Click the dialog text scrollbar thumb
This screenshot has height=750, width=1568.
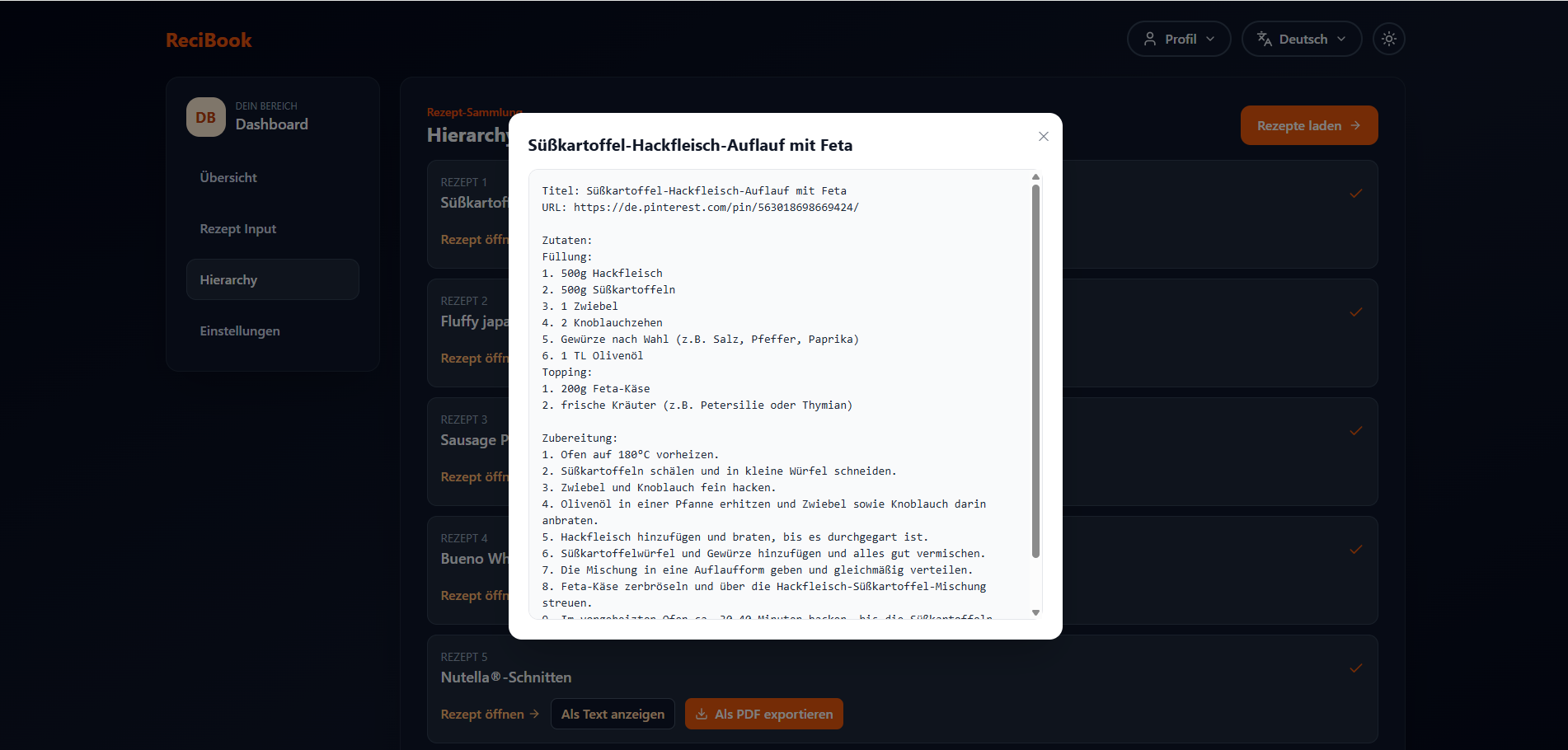coord(1035,371)
